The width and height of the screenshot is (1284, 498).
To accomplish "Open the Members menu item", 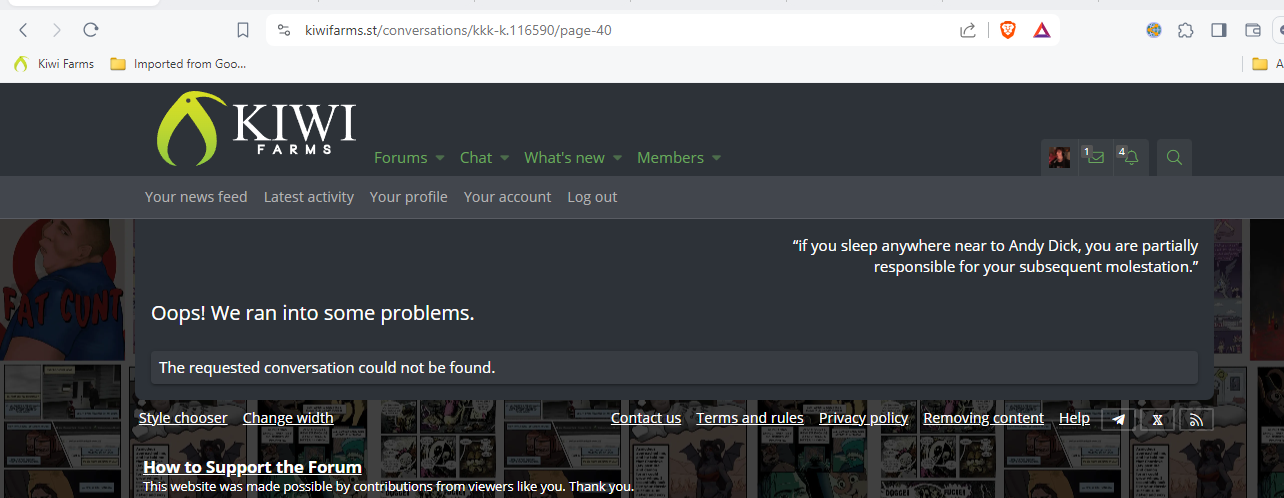I will [x=670, y=158].
